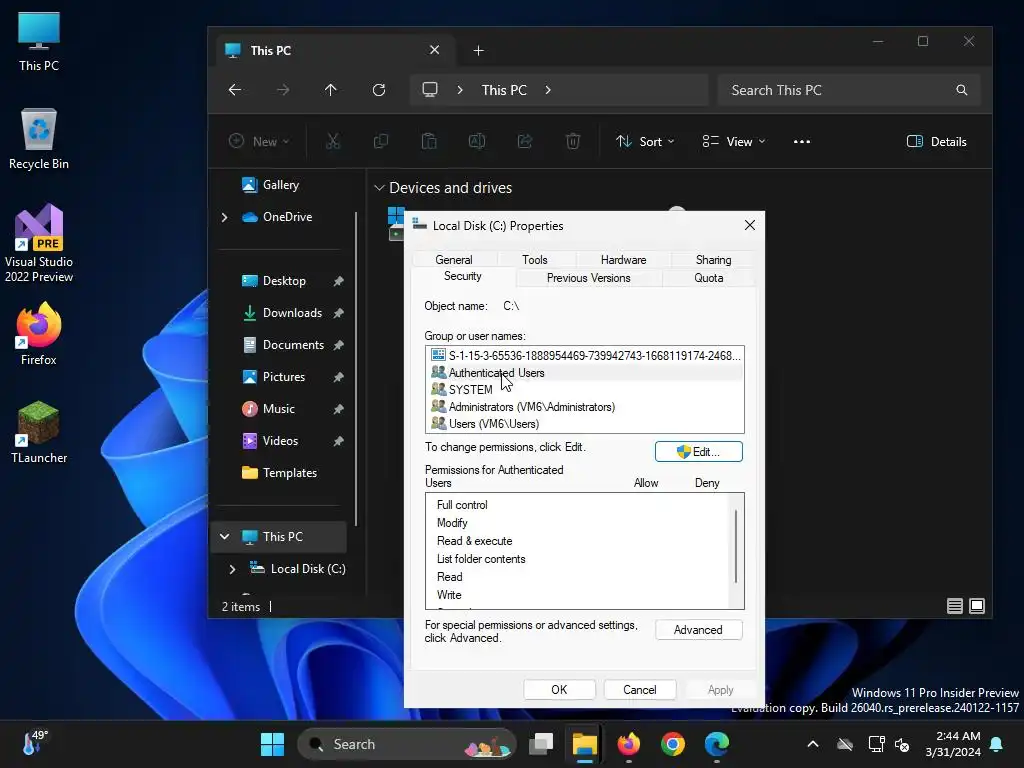The image size is (1024, 768).
Task: Switch to large icons view icon
Action: pos(977,606)
